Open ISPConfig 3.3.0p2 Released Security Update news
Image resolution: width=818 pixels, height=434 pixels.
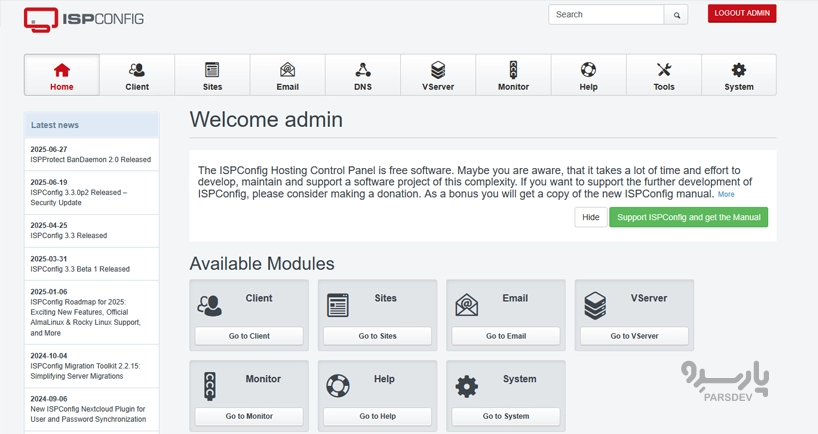coord(79,197)
